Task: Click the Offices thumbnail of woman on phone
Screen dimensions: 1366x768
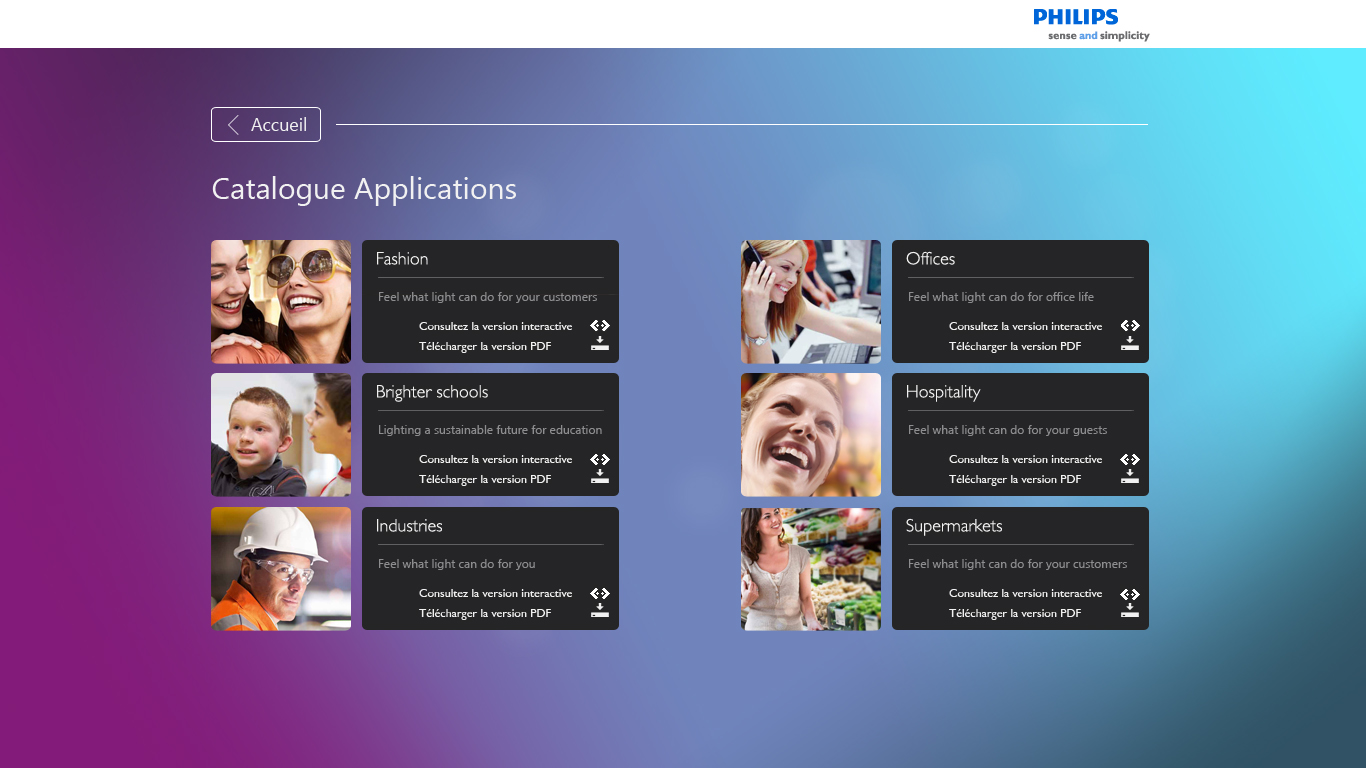Action: coord(811,301)
